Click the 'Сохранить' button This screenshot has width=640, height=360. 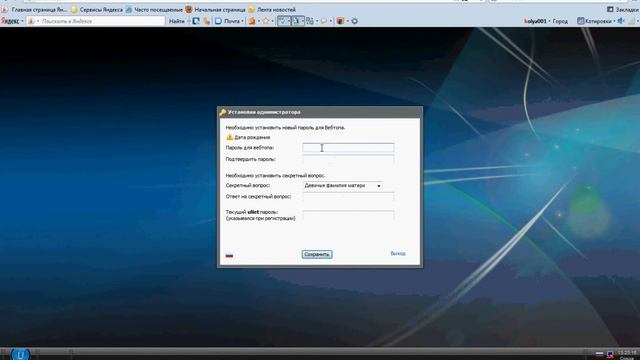click(317, 254)
